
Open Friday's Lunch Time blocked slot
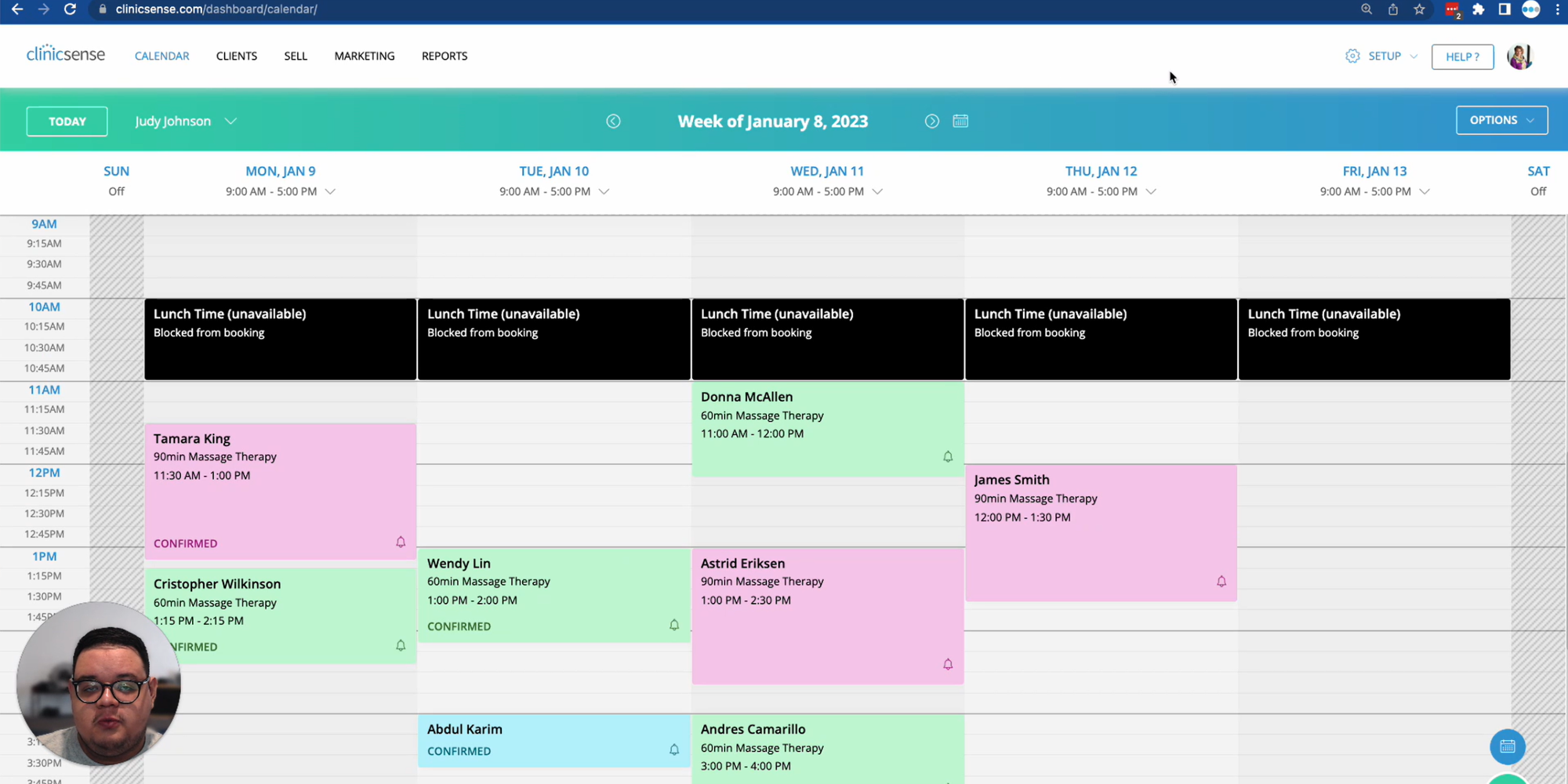[x=1374, y=339]
